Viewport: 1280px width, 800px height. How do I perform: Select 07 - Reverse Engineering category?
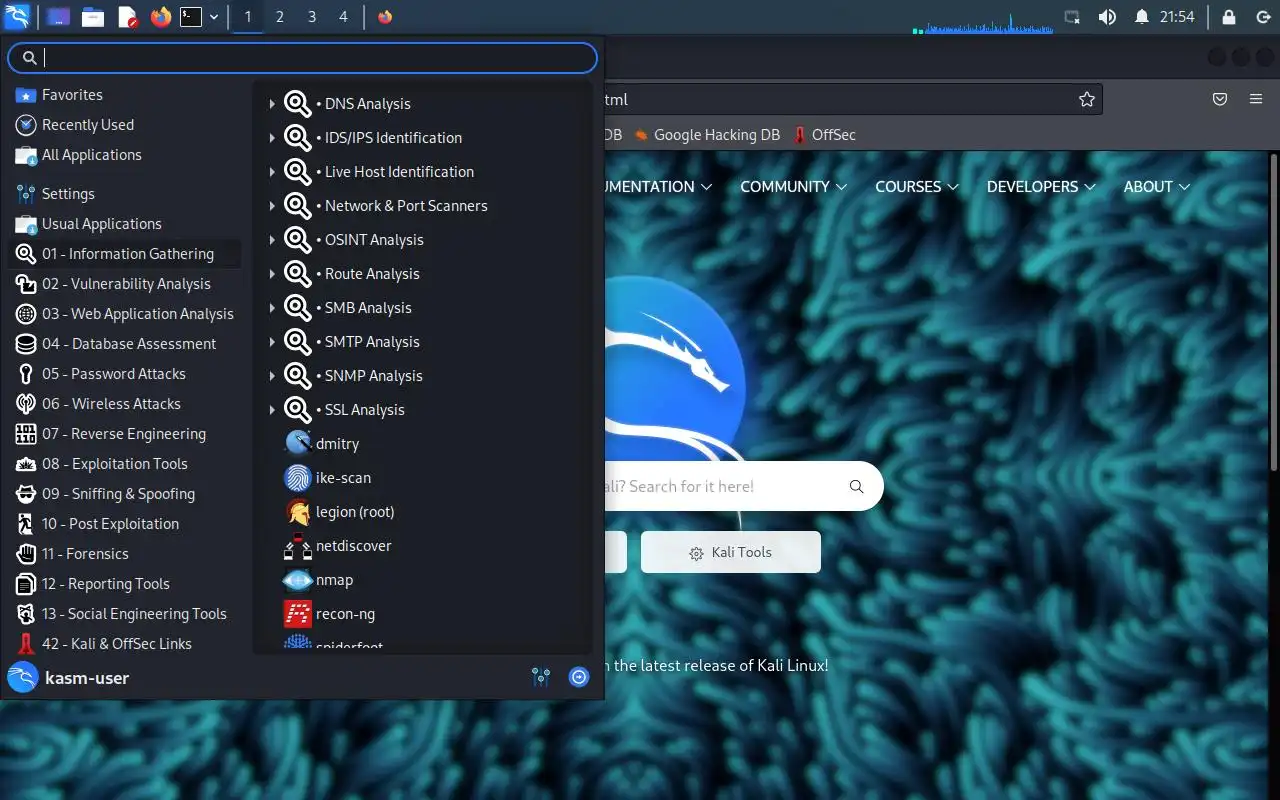(x=125, y=434)
